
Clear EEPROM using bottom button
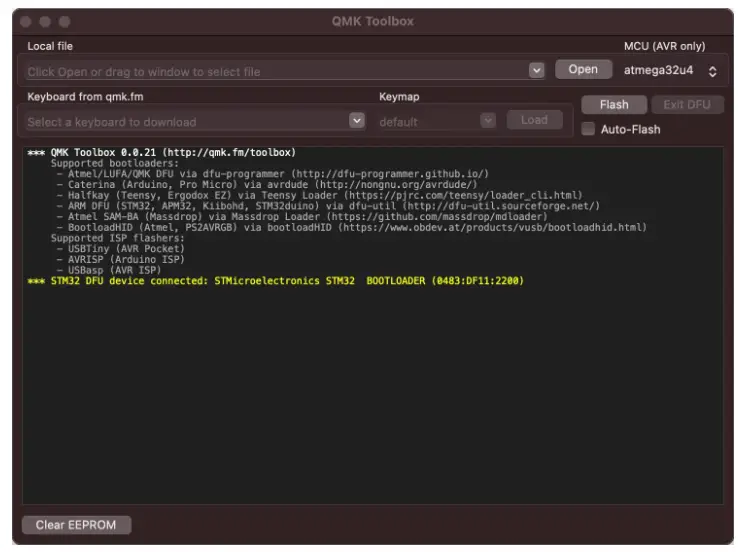click(x=76, y=525)
